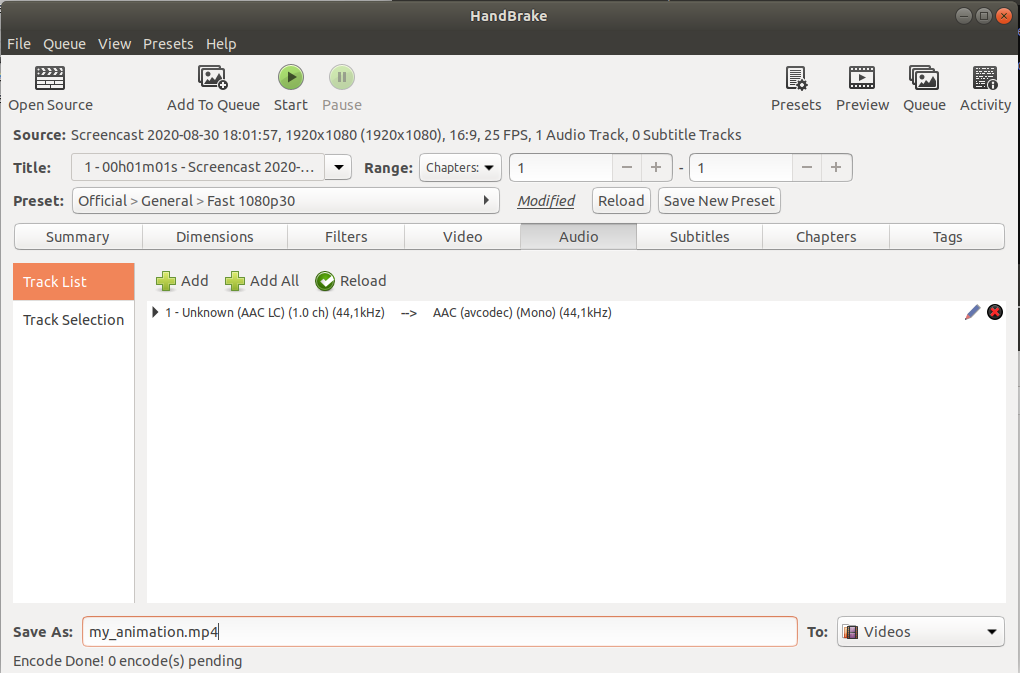Image resolution: width=1020 pixels, height=673 pixels.
Task: Maximize the HandBrake window
Action: (x=984, y=16)
